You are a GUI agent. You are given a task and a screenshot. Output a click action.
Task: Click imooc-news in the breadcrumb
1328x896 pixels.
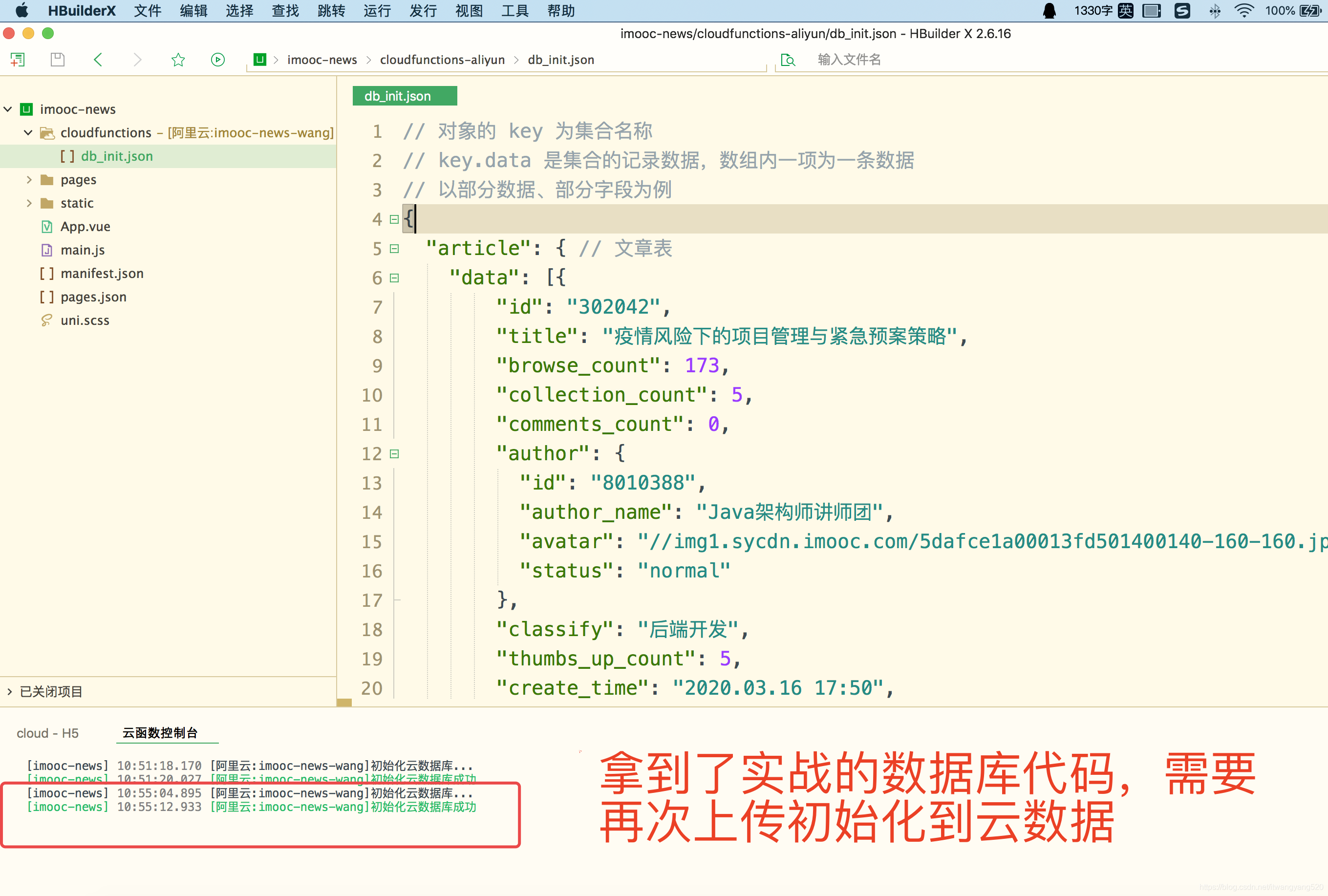tap(321, 60)
